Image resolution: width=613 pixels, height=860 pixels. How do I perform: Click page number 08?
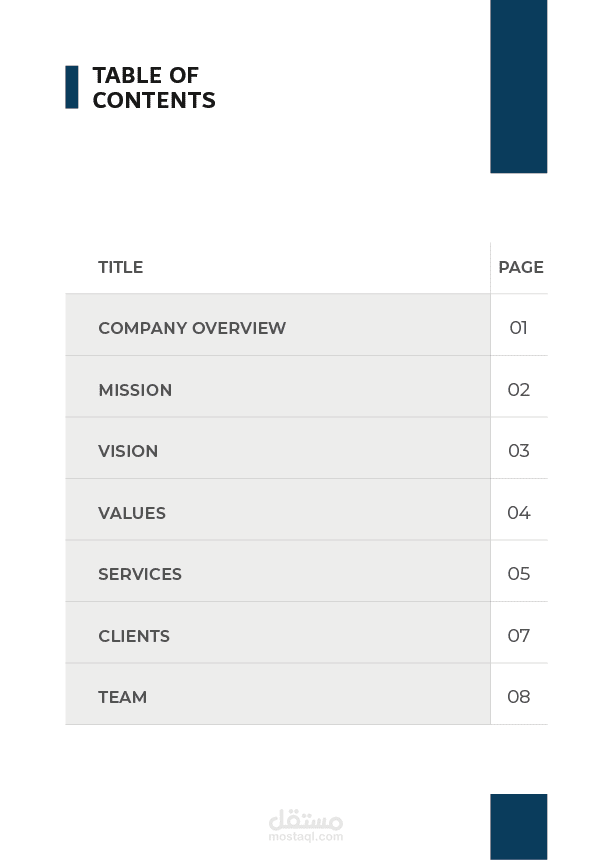click(518, 697)
